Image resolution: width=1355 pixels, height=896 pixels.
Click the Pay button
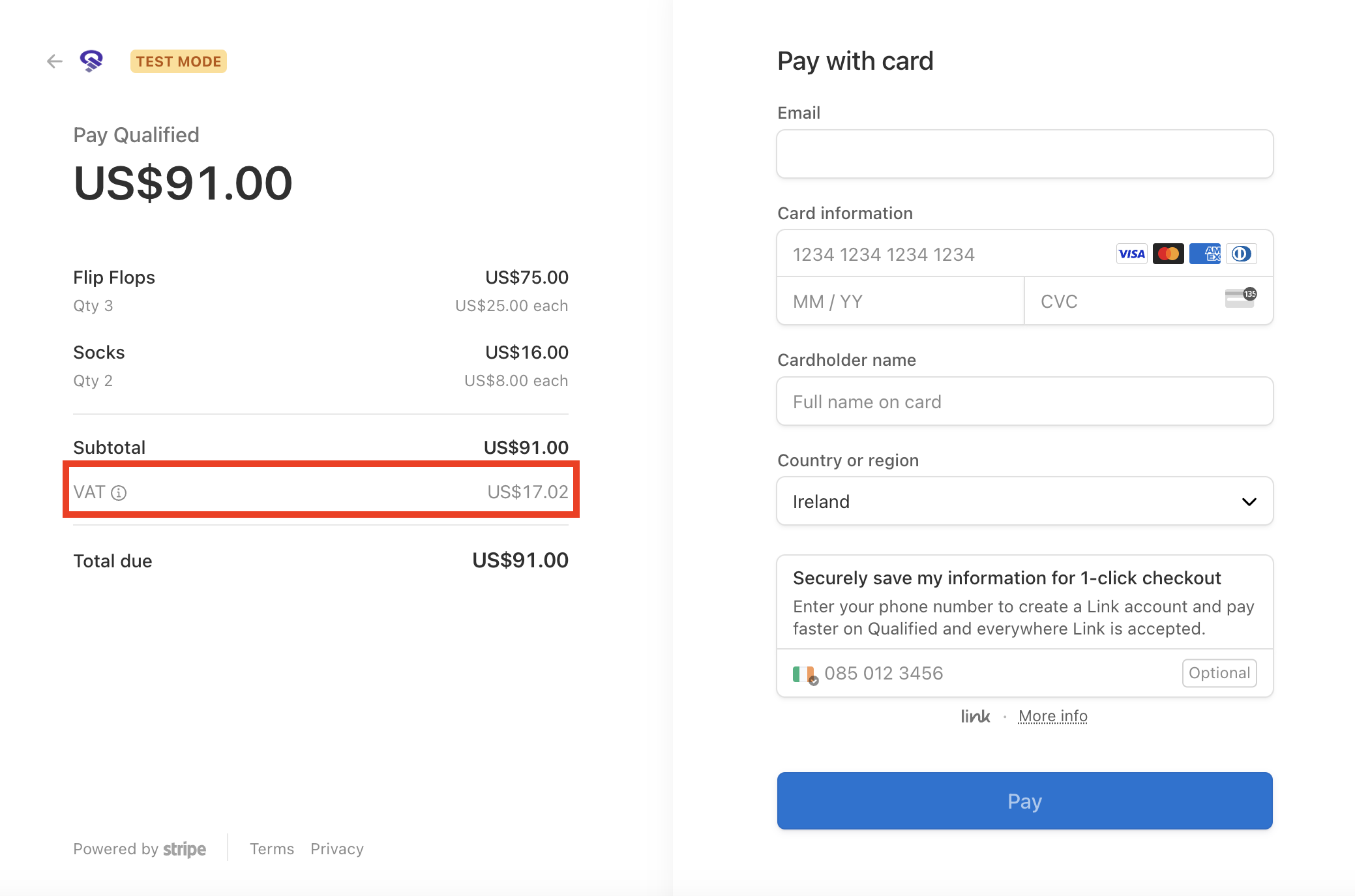1024,801
